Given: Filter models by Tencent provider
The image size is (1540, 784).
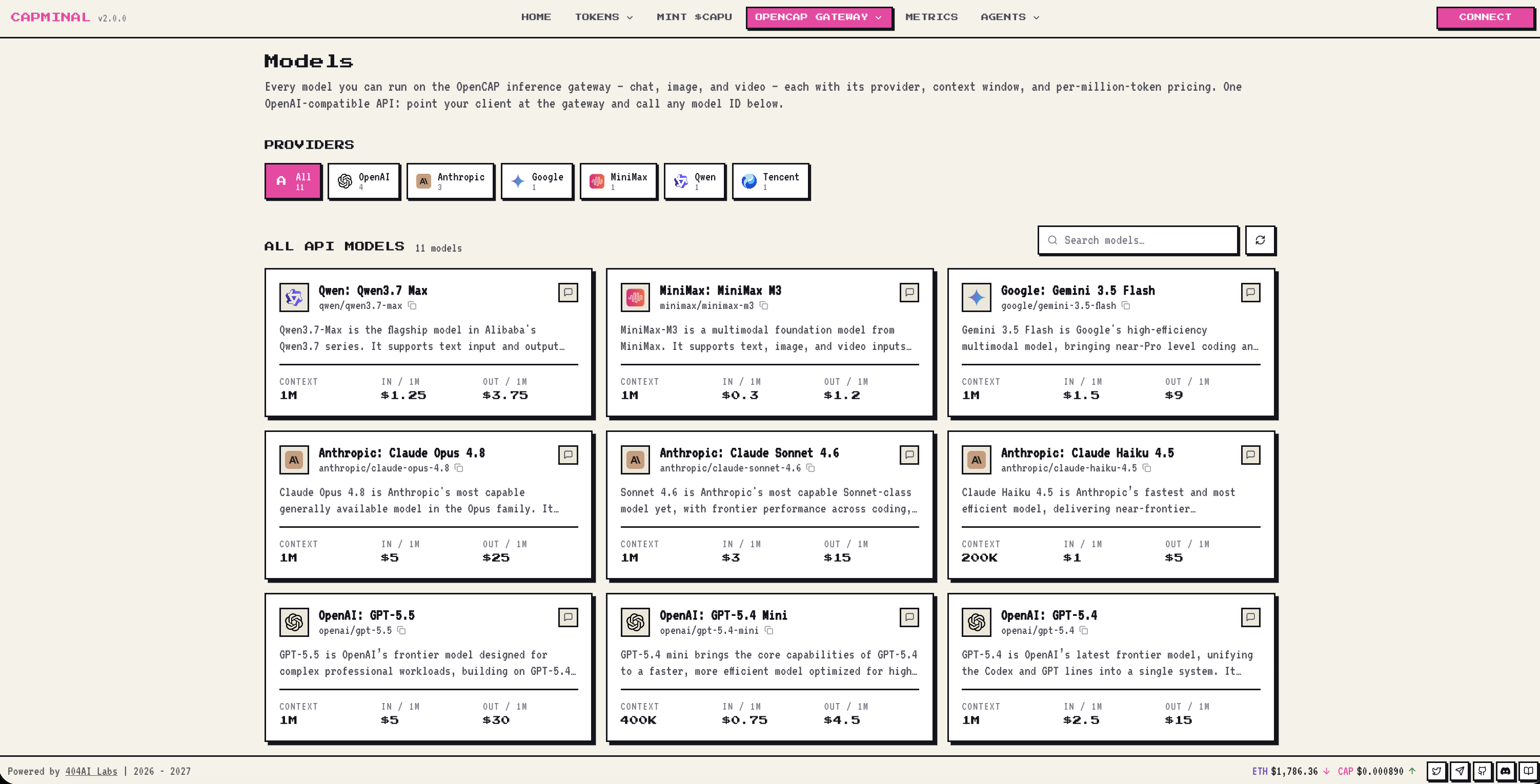Looking at the screenshot, I should tap(771, 181).
